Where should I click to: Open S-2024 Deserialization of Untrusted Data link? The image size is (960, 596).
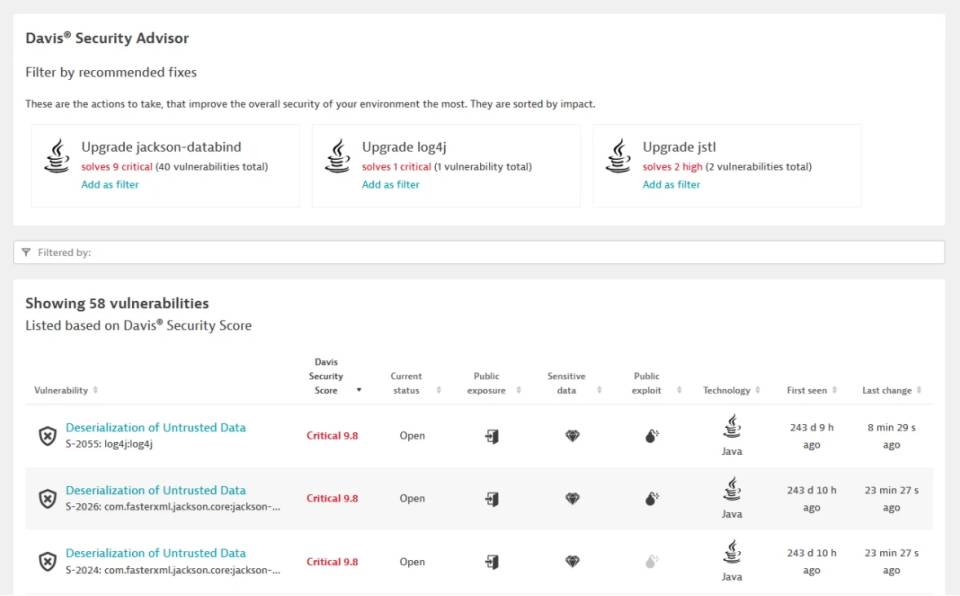tap(156, 553)
